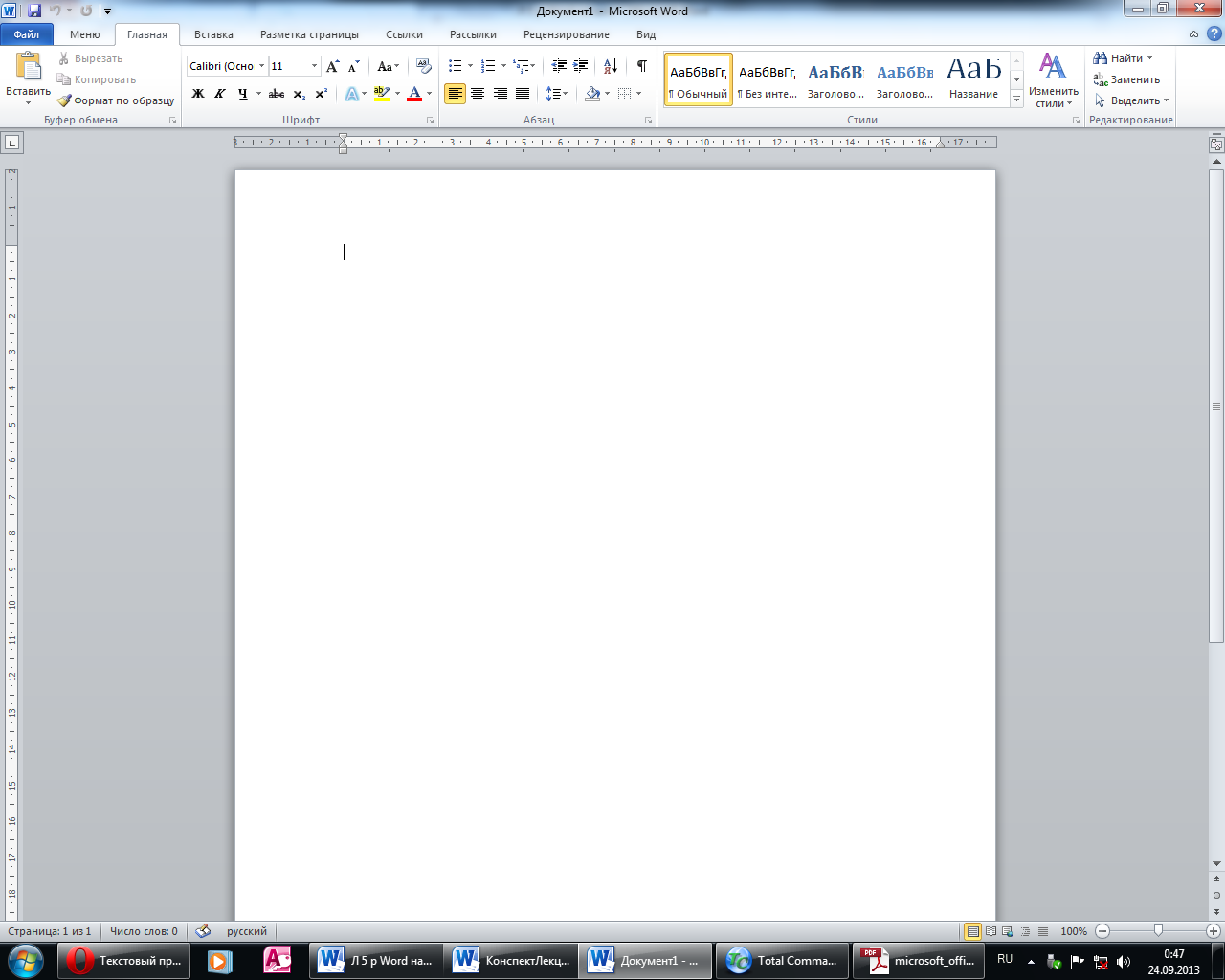Screen dimensions: 1225x980
Task: Justify the paragraph text
Action: [x=523, y=94]
